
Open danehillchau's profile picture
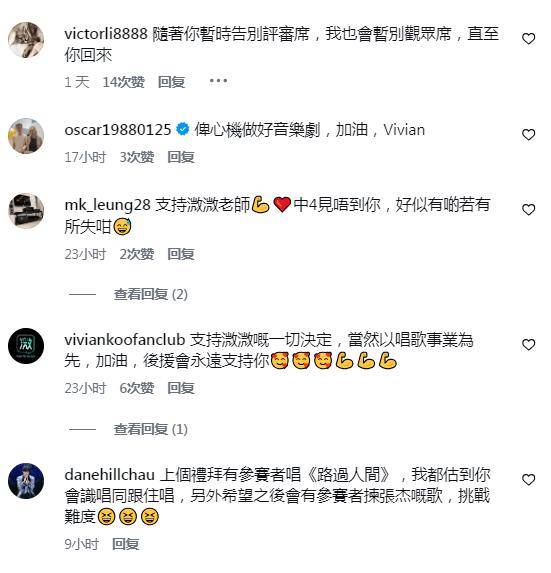point(26,481)
